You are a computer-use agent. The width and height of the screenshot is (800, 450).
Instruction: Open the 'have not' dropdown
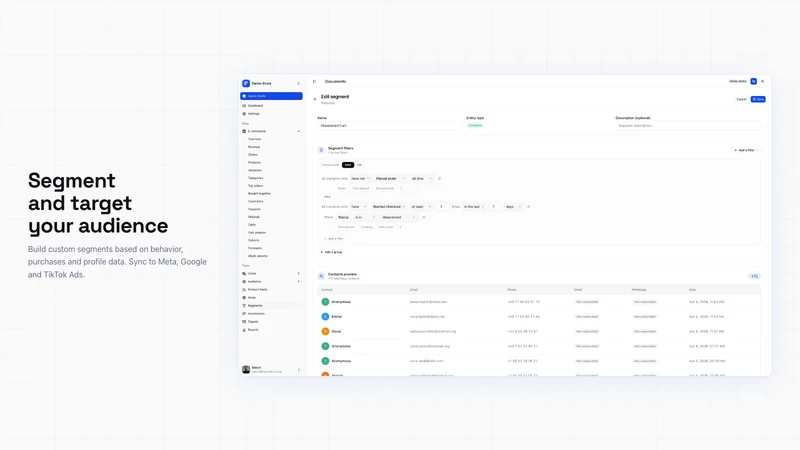coord(360,179)
